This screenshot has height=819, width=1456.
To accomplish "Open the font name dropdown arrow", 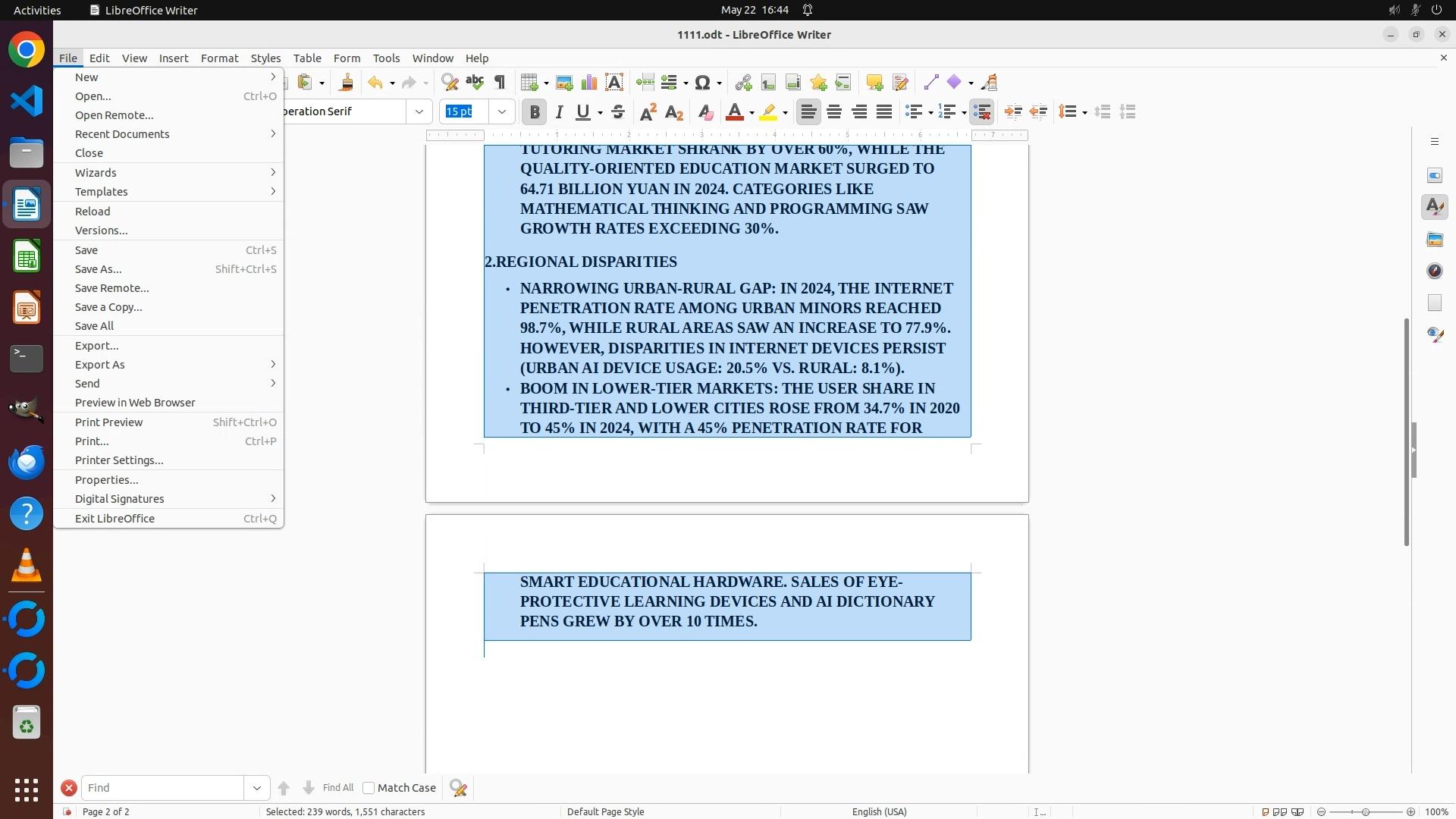I will pyautogui.click(x=419, y=112).
